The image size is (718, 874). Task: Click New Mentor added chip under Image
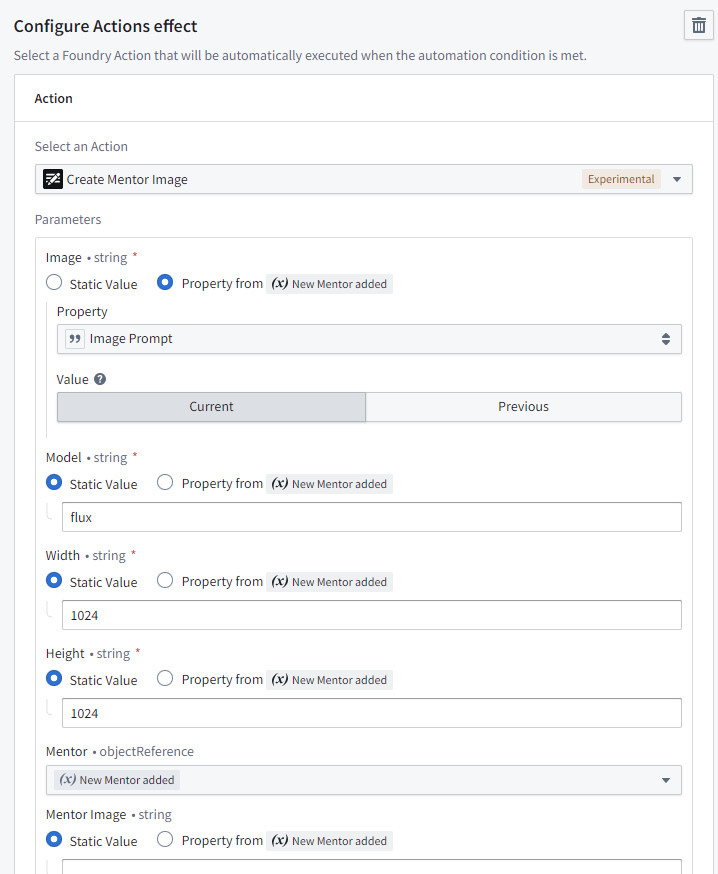point(329,284)
